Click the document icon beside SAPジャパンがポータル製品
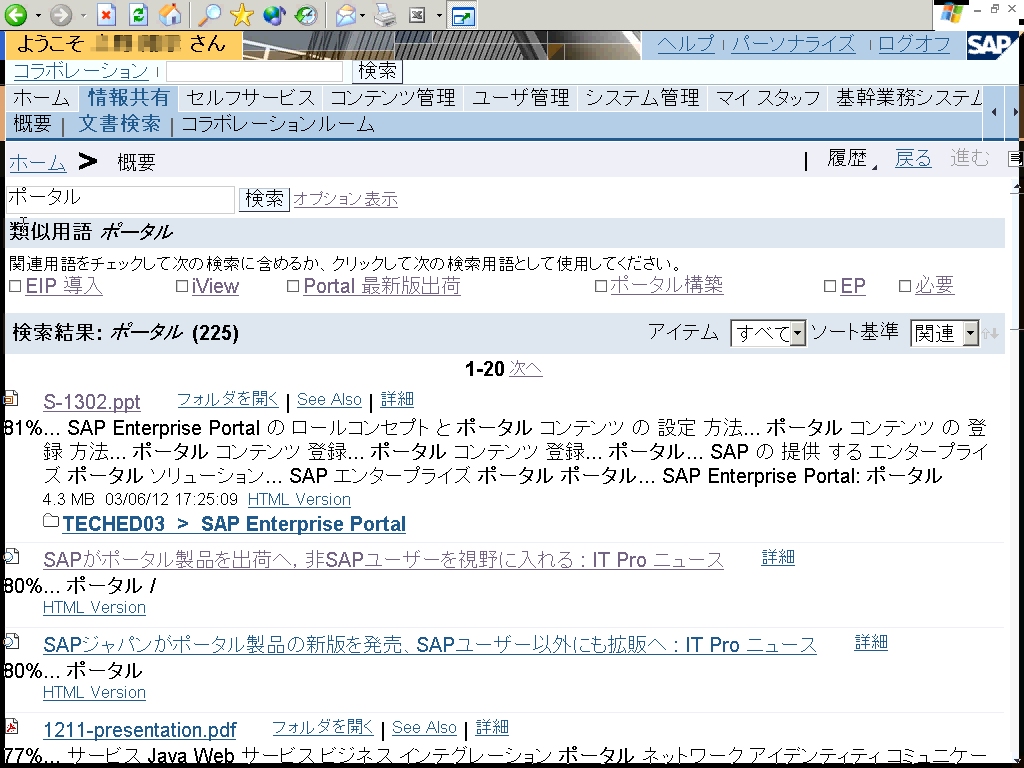The image size is (1024, 768). coord(11,641)
